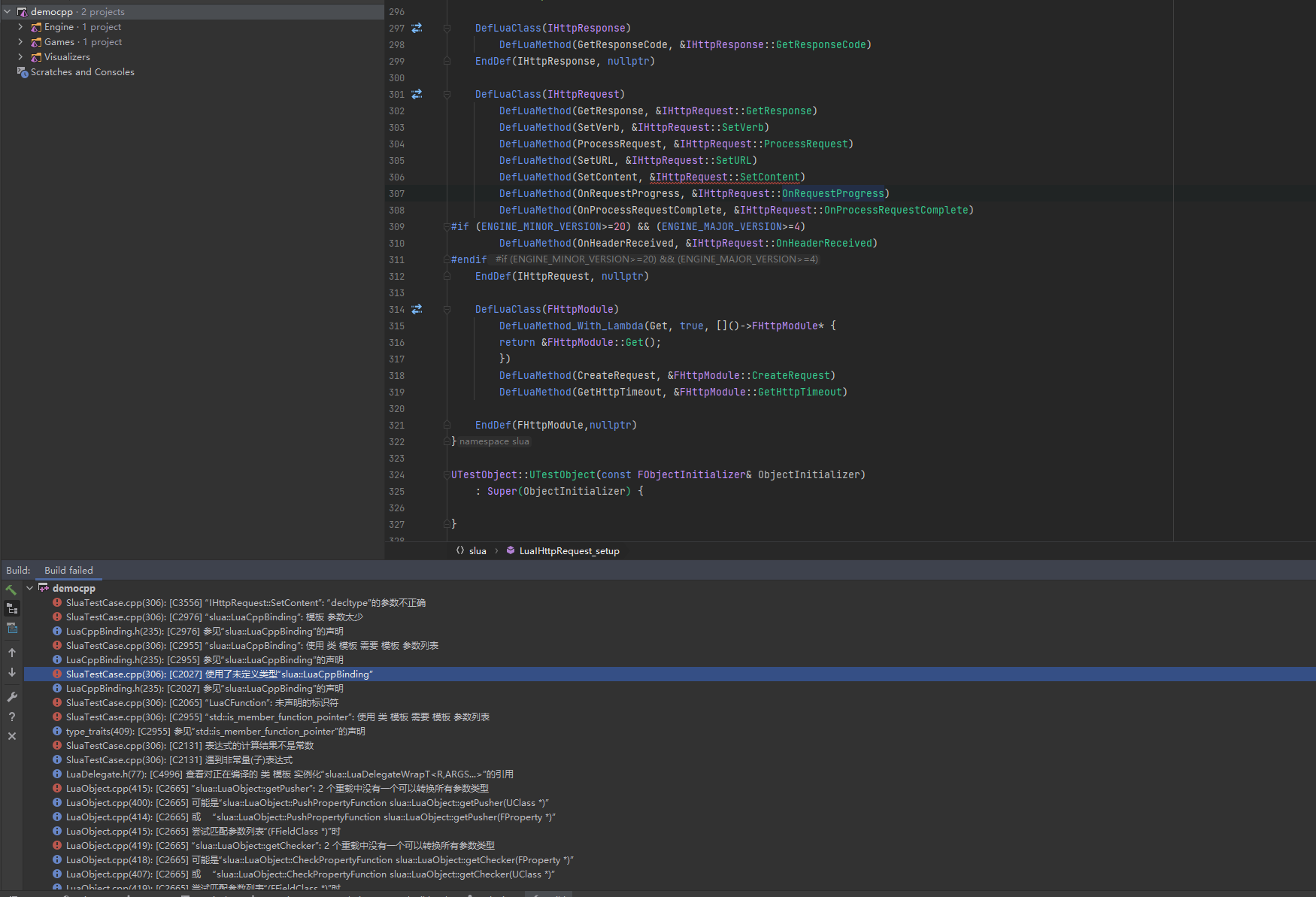Click Super(ObjectInitializer) on line 325
Image resolution: width=1316 pixels, height=897 pixels.
pos(559,491)
